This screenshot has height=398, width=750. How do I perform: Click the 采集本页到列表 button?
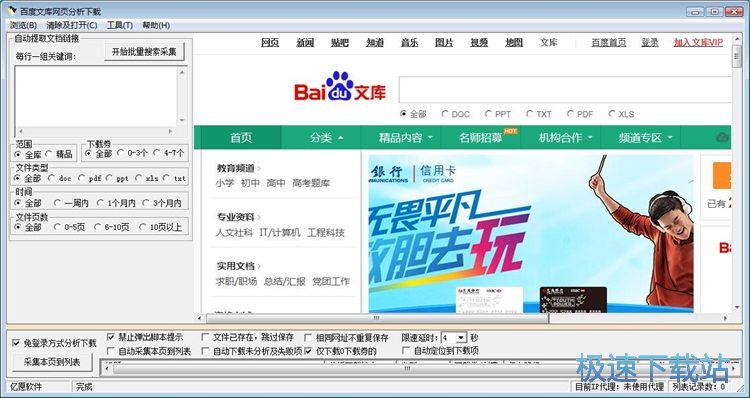click(x=52, y=362)
